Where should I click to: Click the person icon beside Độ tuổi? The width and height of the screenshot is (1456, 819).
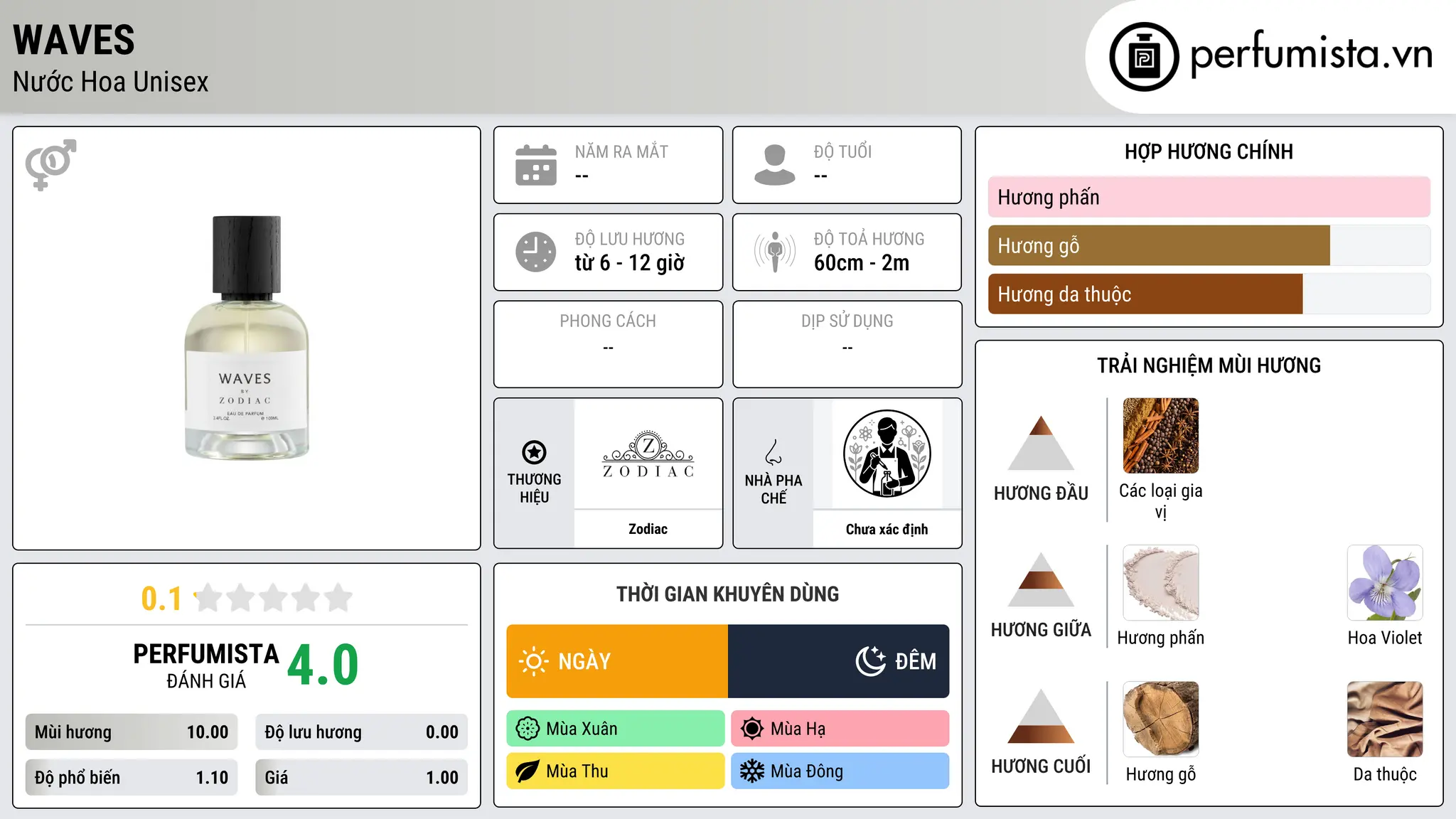[775, 165]
